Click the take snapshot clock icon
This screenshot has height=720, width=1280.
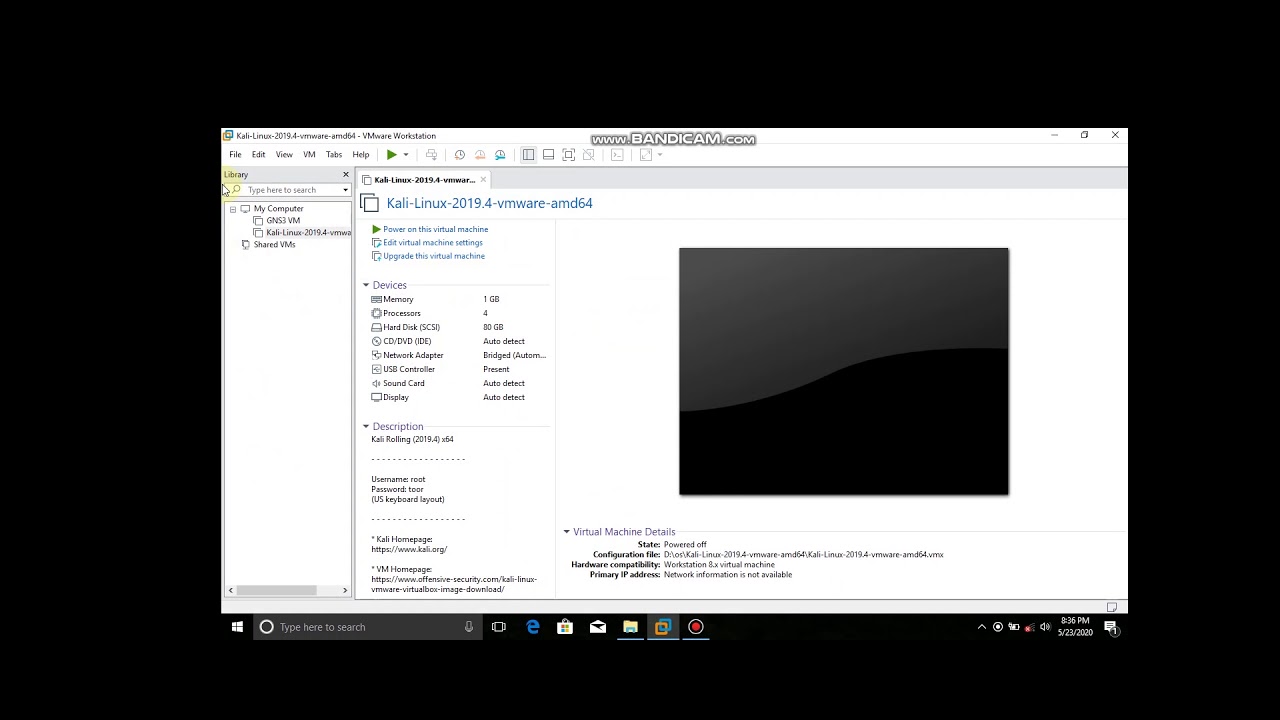pyautogui.click(x=459, y=155)
